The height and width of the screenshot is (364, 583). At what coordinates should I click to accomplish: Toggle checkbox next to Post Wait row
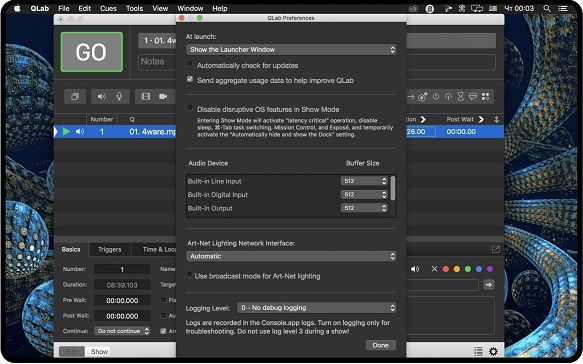163,315
